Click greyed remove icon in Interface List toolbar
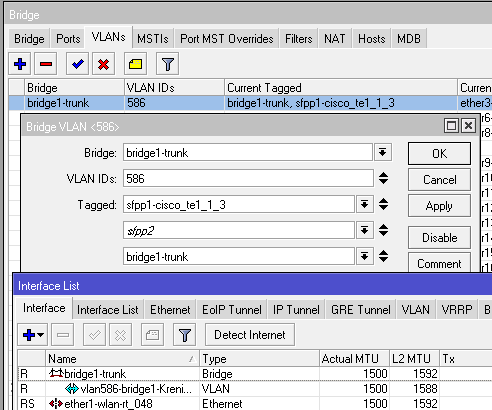The height and width of the screenshot is (410, 492). click(63, 335)
